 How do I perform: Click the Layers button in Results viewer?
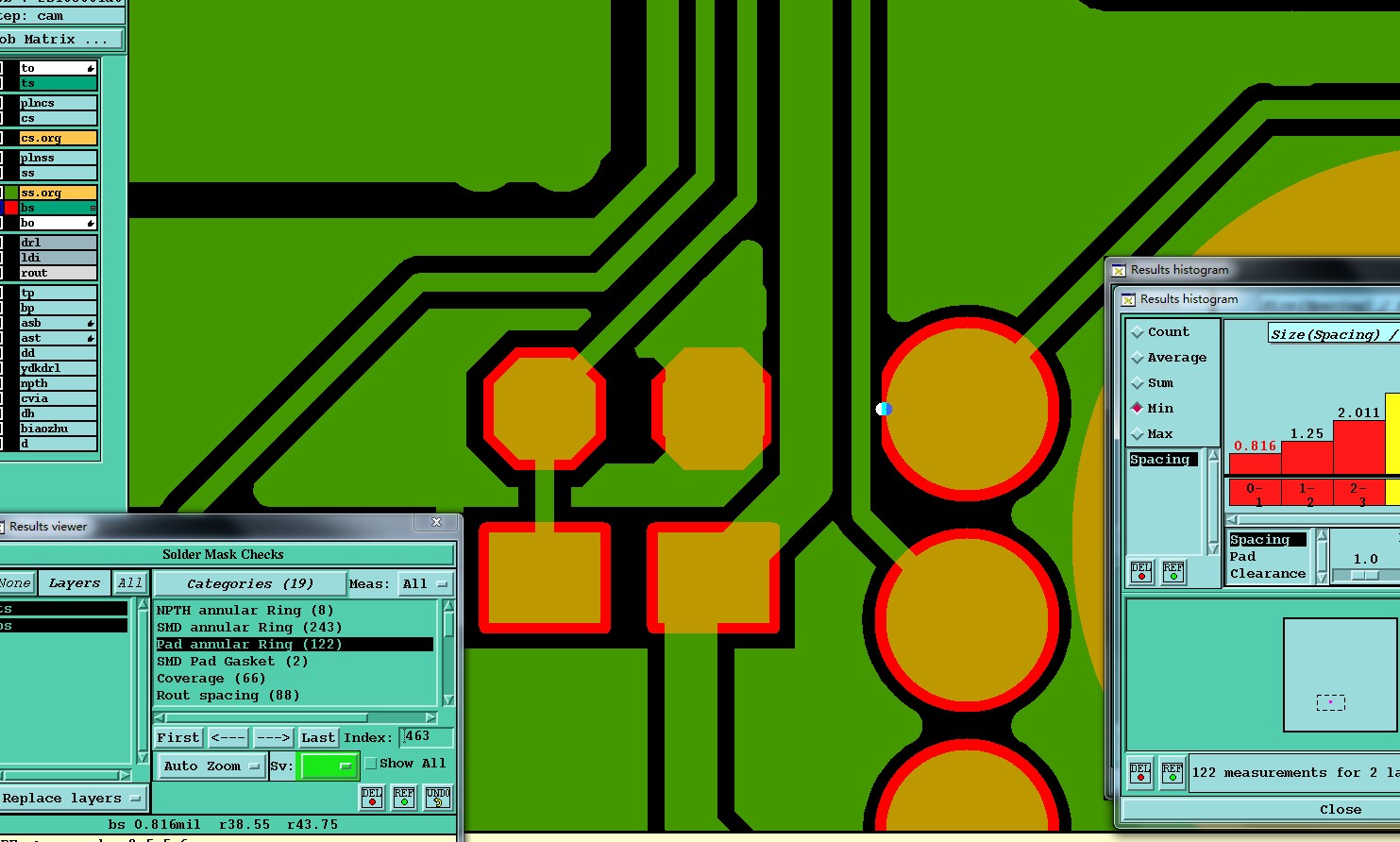coord(74,583)
